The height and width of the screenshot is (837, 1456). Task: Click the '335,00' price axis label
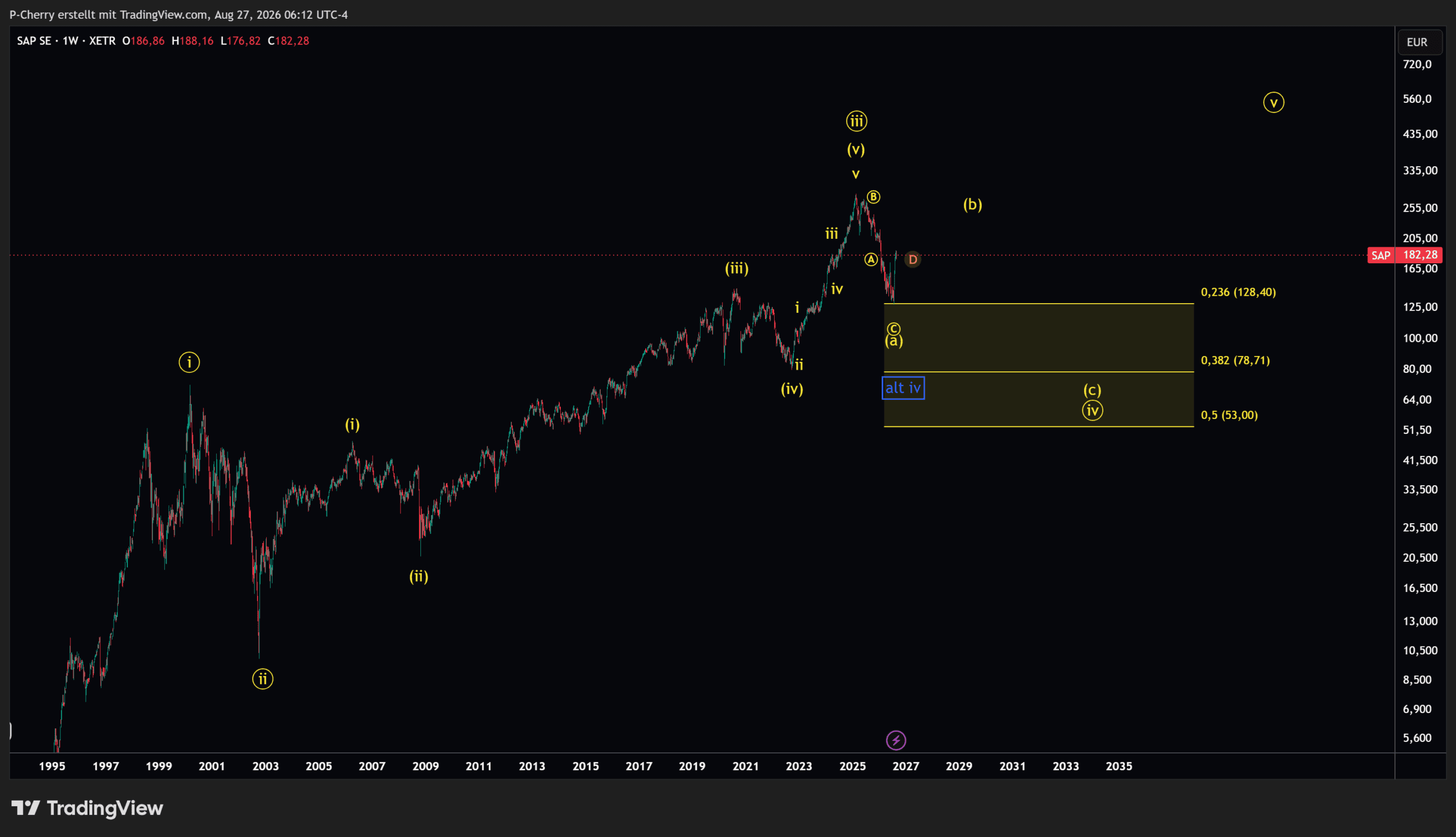(1420, 170)
